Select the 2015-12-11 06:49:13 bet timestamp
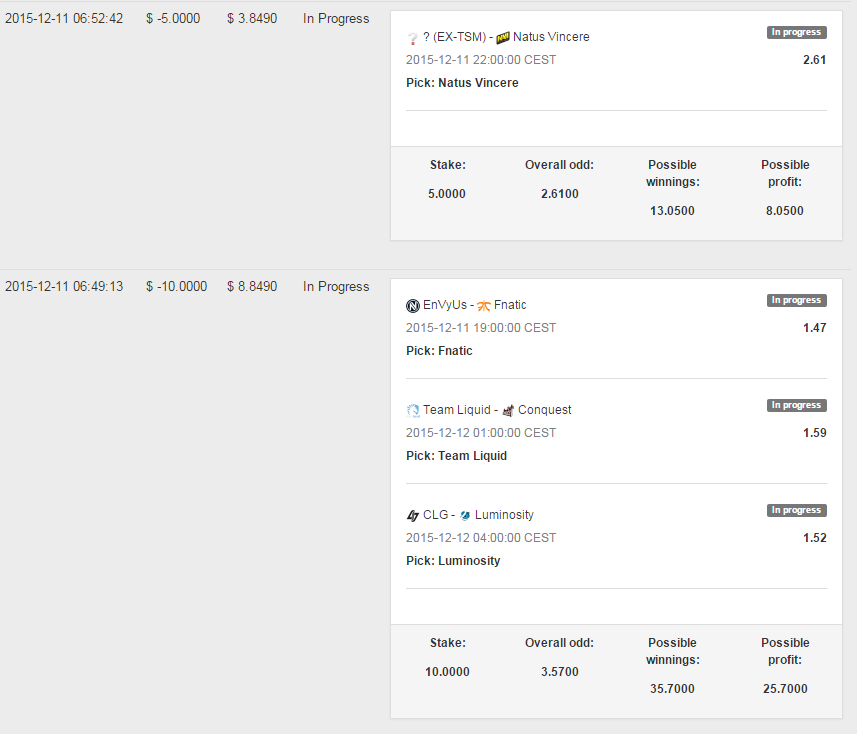This screenshot has width=857, height=734. [64, 286]
